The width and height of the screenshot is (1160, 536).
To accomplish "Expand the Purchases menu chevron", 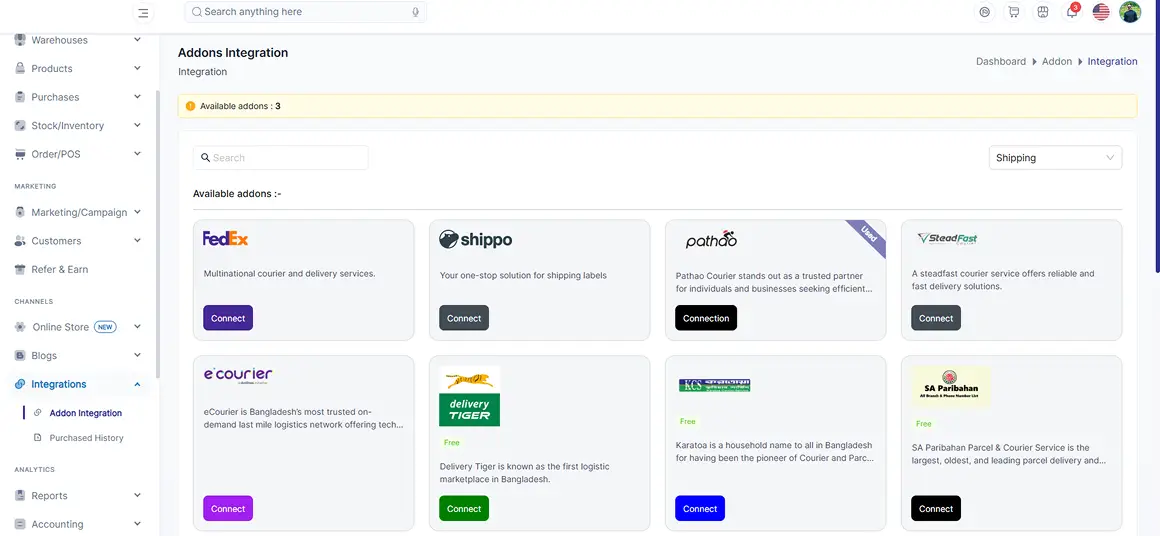I will click(138, 97).
